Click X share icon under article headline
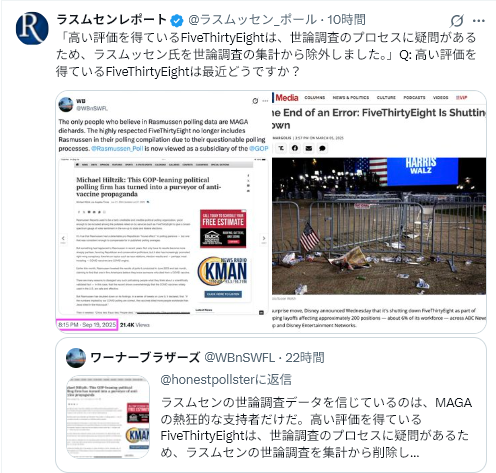Image resolution: width=496 pixels, height=473 pixels. 281,148
